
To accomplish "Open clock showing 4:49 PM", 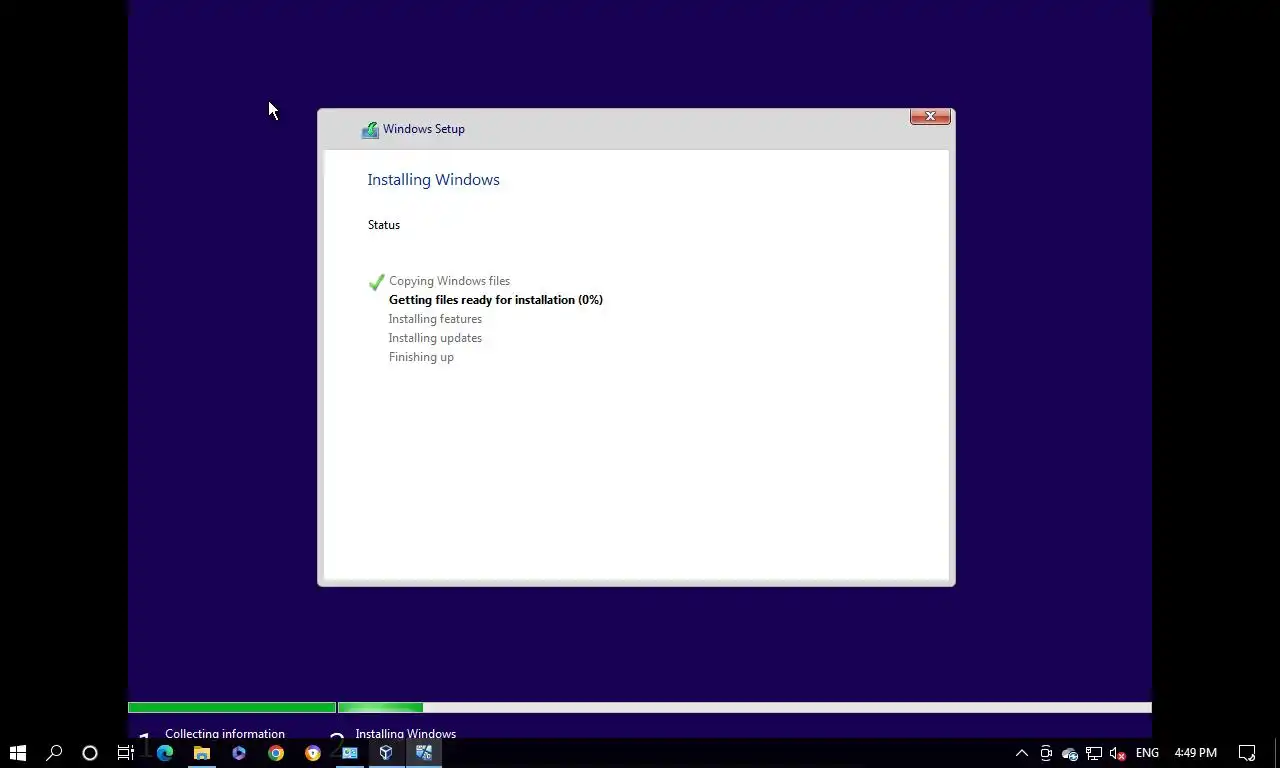I will [1196, 753].
